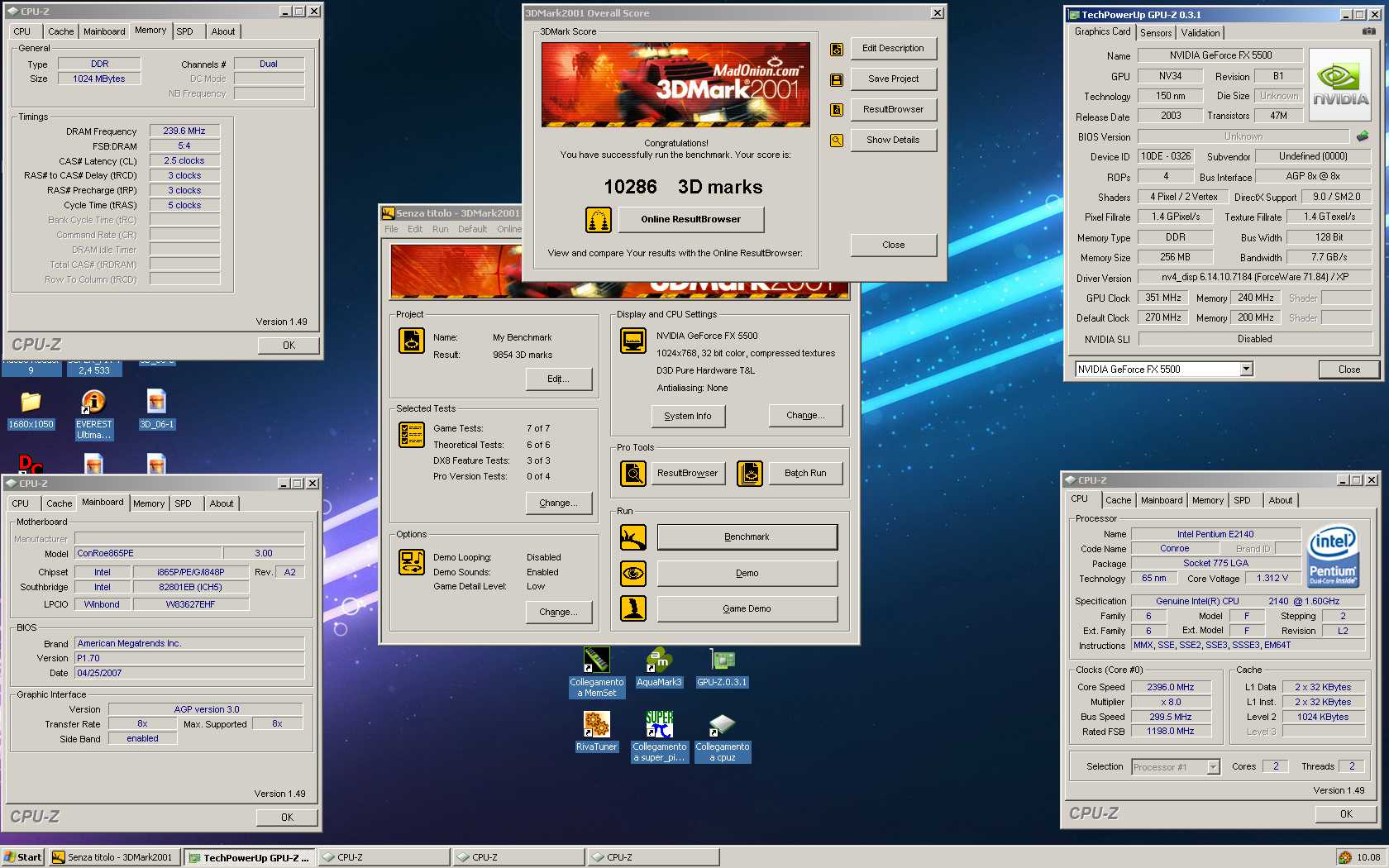Click the Options section icon
The height and width of the screenshot is (868, 1389).
(x=412, y=562)
